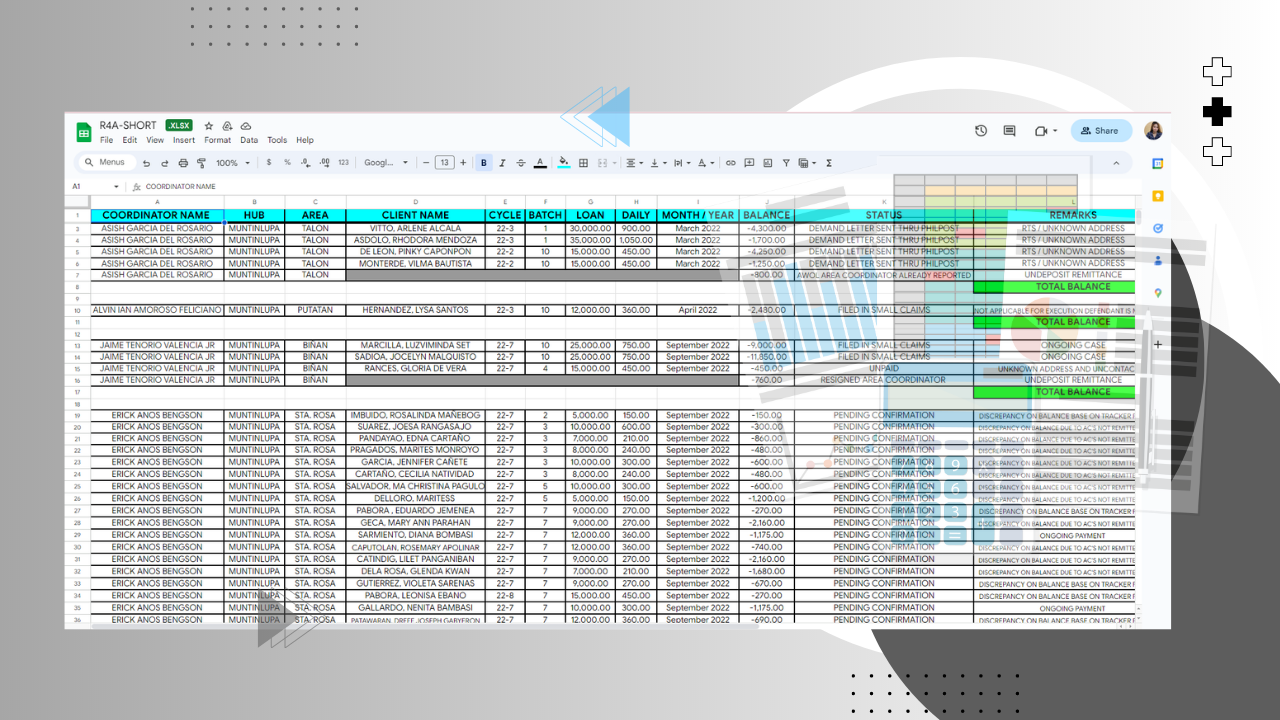This screenshot has width=1280, height=720.
Task: Click the Share button
Action: (x=1101, y=131)
